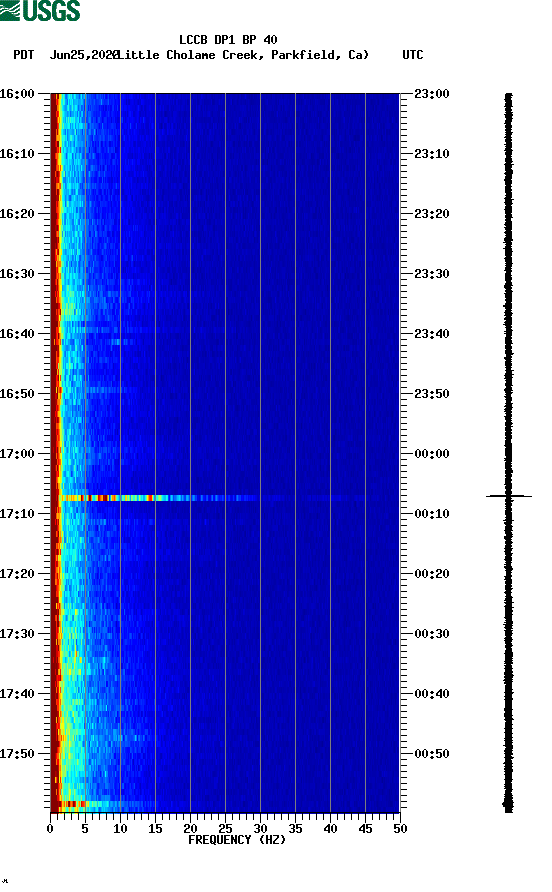552x892 pixels.
Task: Click the '23:40' UTC time label
Action: coord(432,333)
